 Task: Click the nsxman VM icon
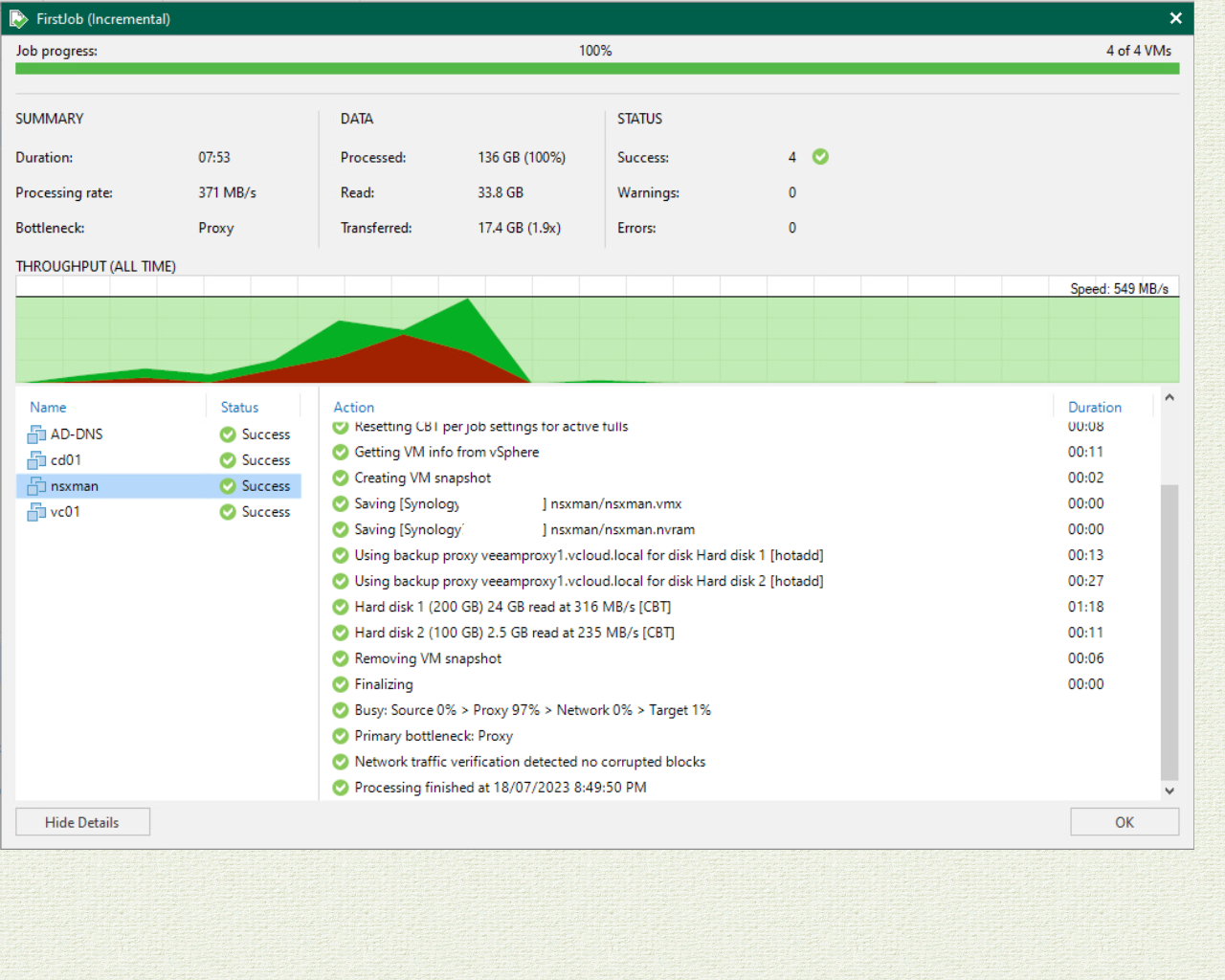click(36, 486)
